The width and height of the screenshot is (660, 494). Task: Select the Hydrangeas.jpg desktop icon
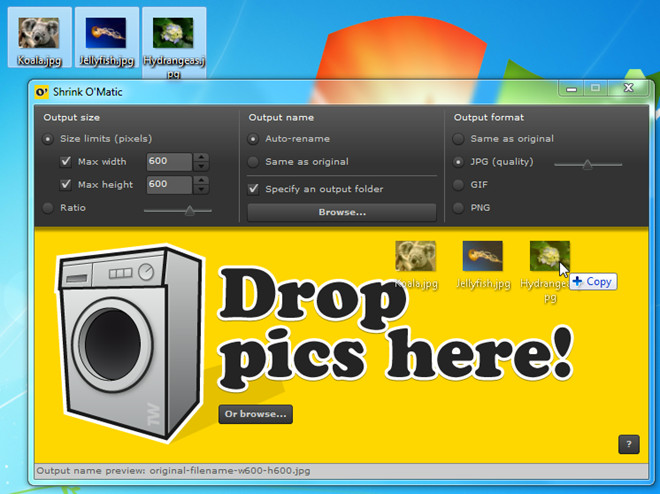[174, 43]
